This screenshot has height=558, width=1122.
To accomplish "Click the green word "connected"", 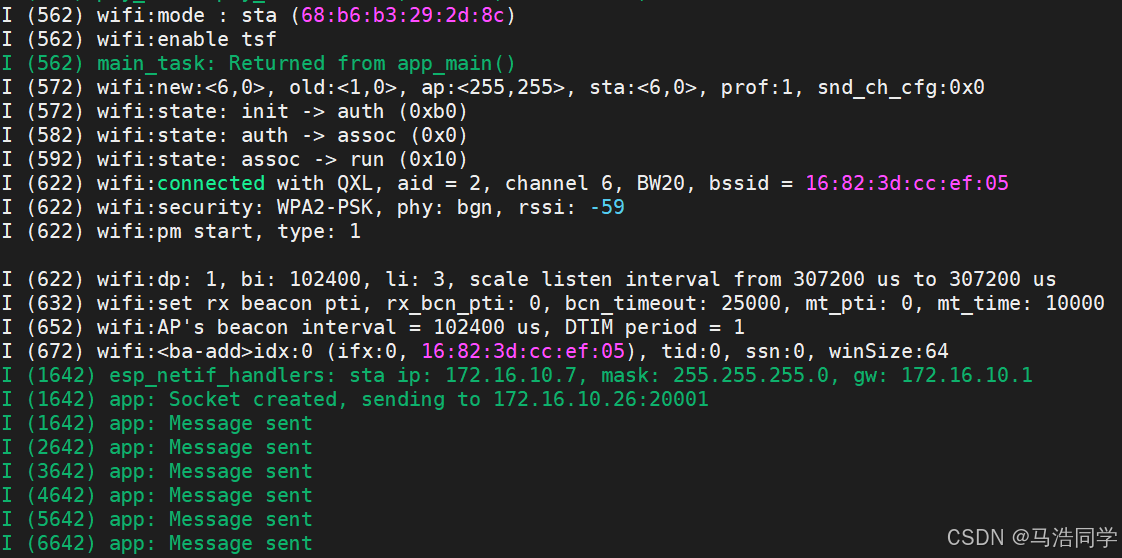I will tap(211, 183).
